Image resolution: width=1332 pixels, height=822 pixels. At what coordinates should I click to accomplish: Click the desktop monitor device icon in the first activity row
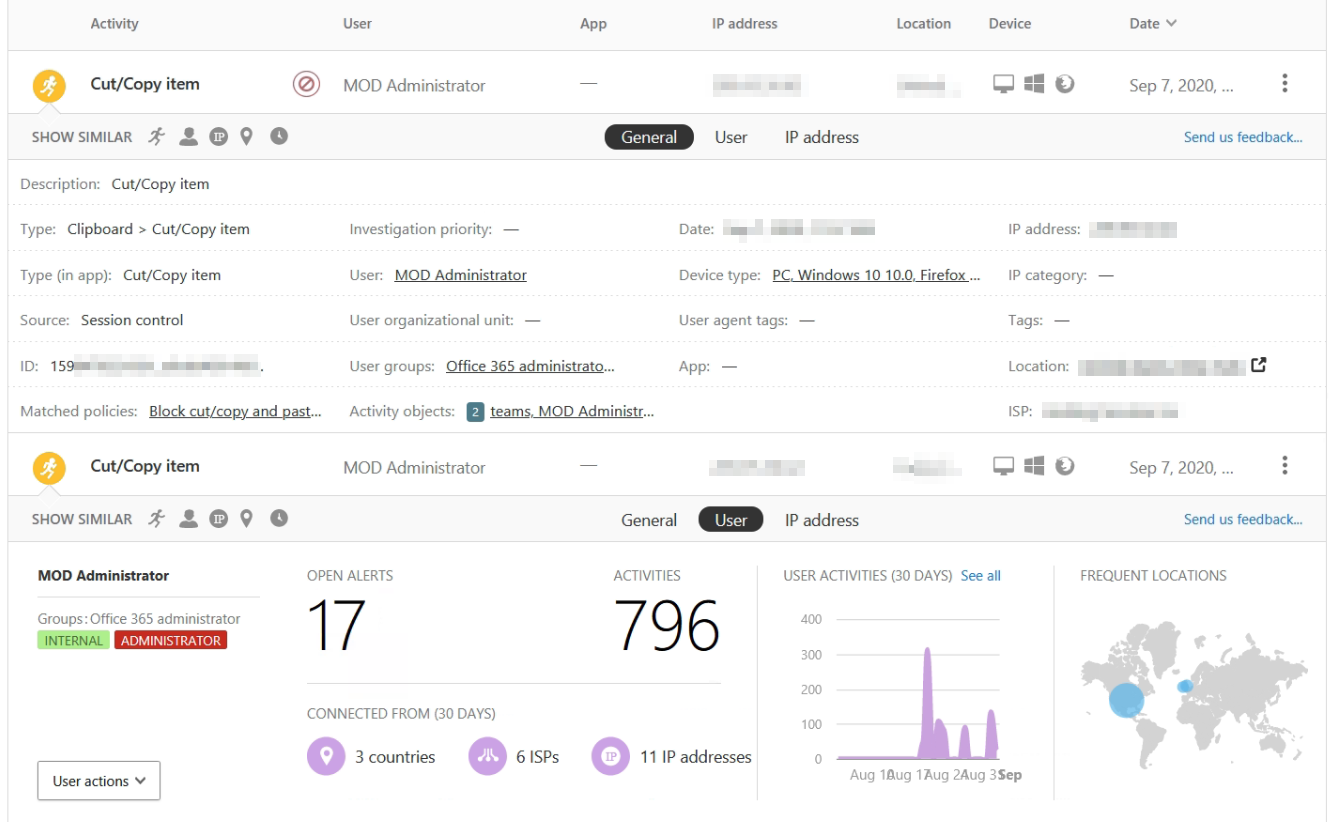pyautogui.click(x=1004, y=84)
